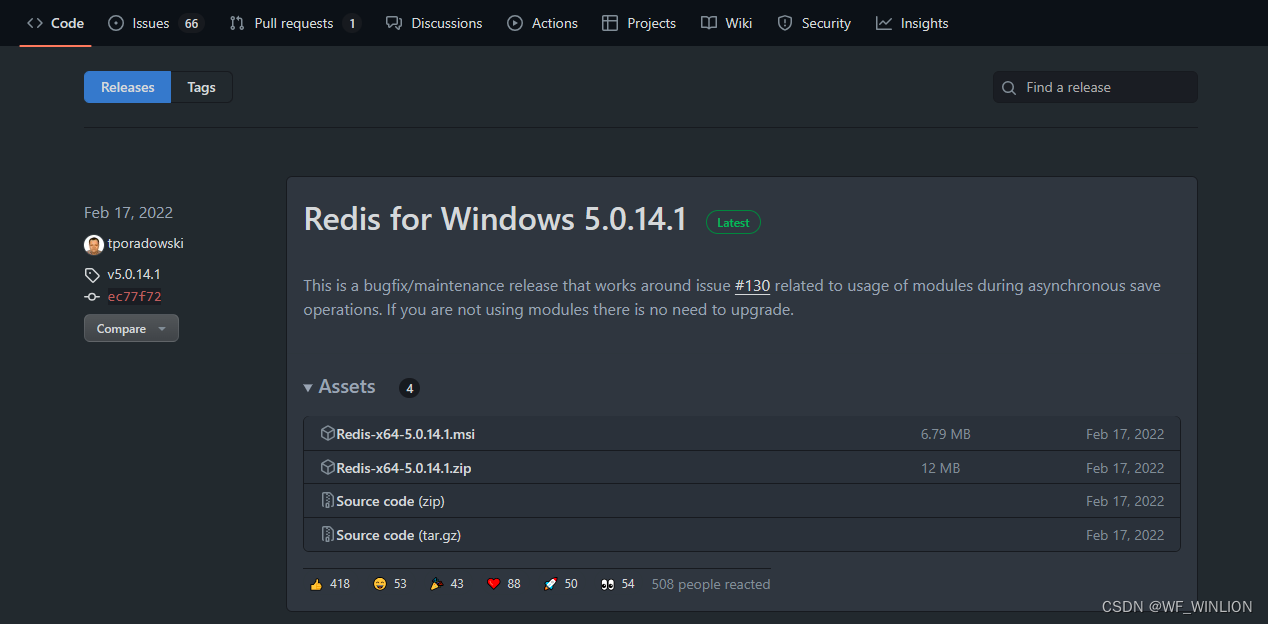Viewport: 1268px width, 624px height.
Task: Select the Releases button
Action: tap(127, 87)
